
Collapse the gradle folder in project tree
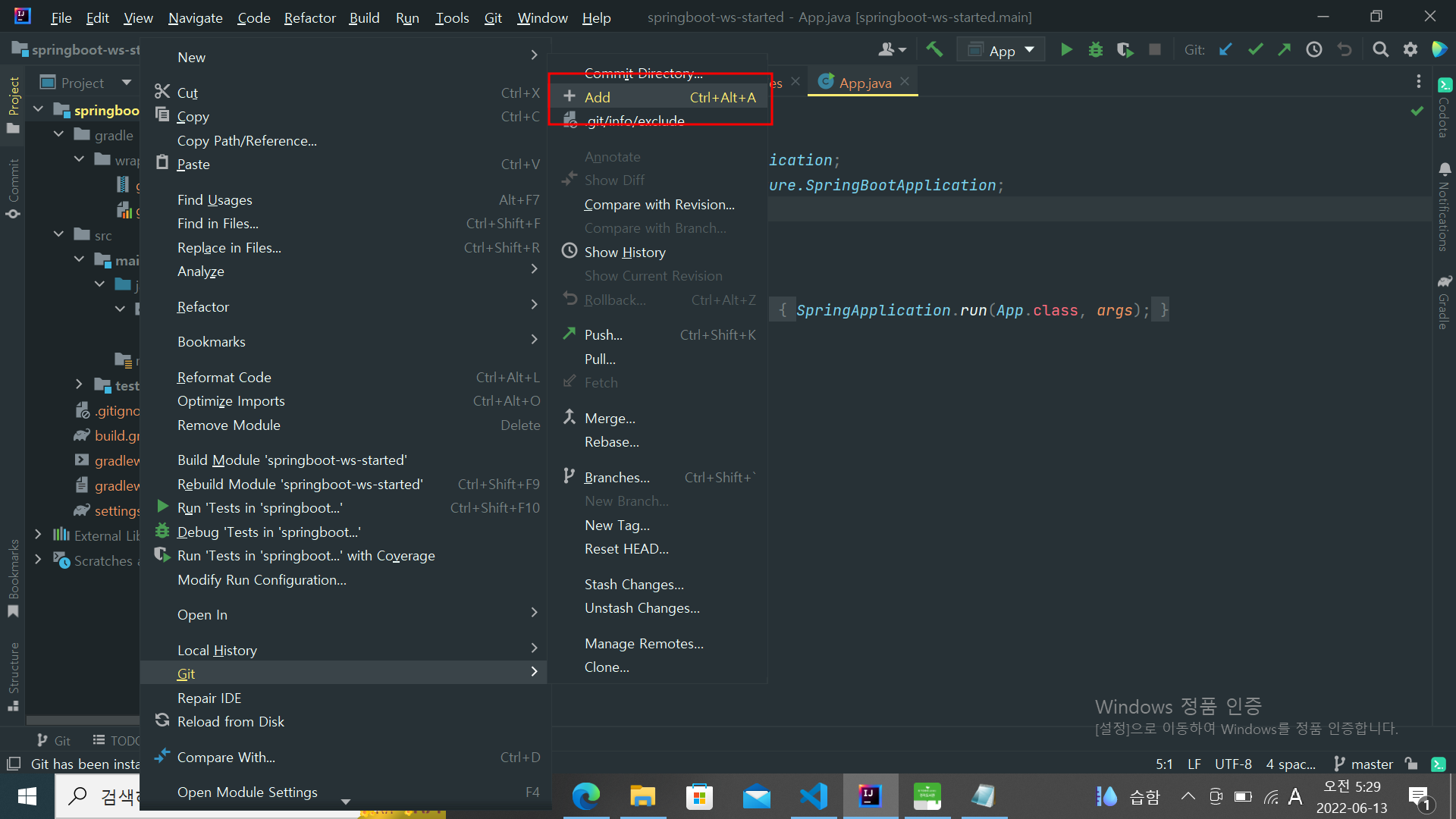tap(59, 135)
